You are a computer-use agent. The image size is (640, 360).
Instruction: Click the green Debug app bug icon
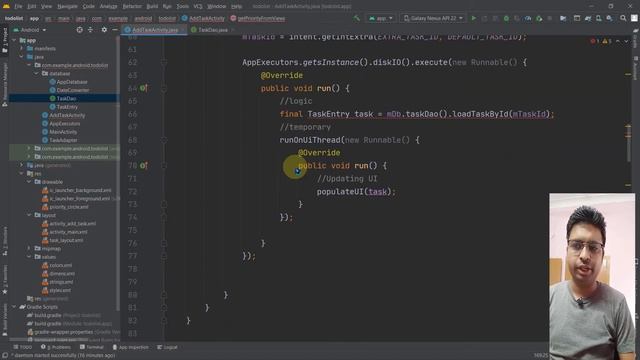(506, 18)
